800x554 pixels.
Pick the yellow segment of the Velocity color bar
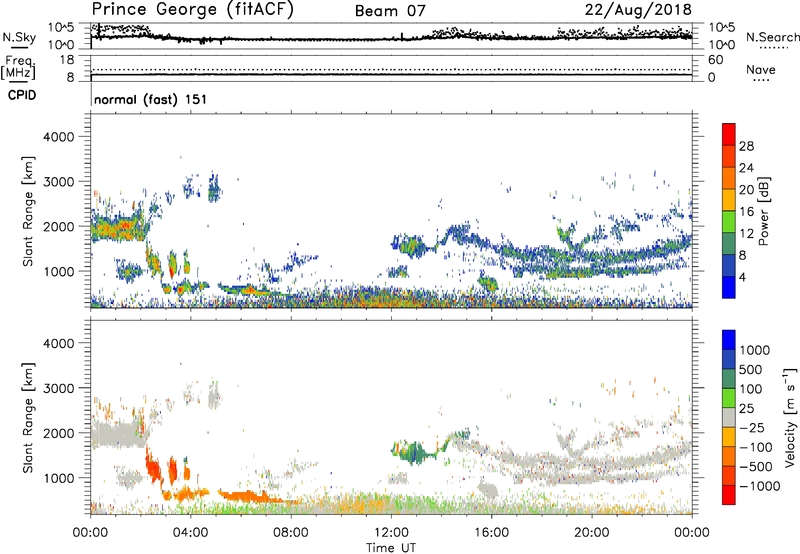coord(729,437)
